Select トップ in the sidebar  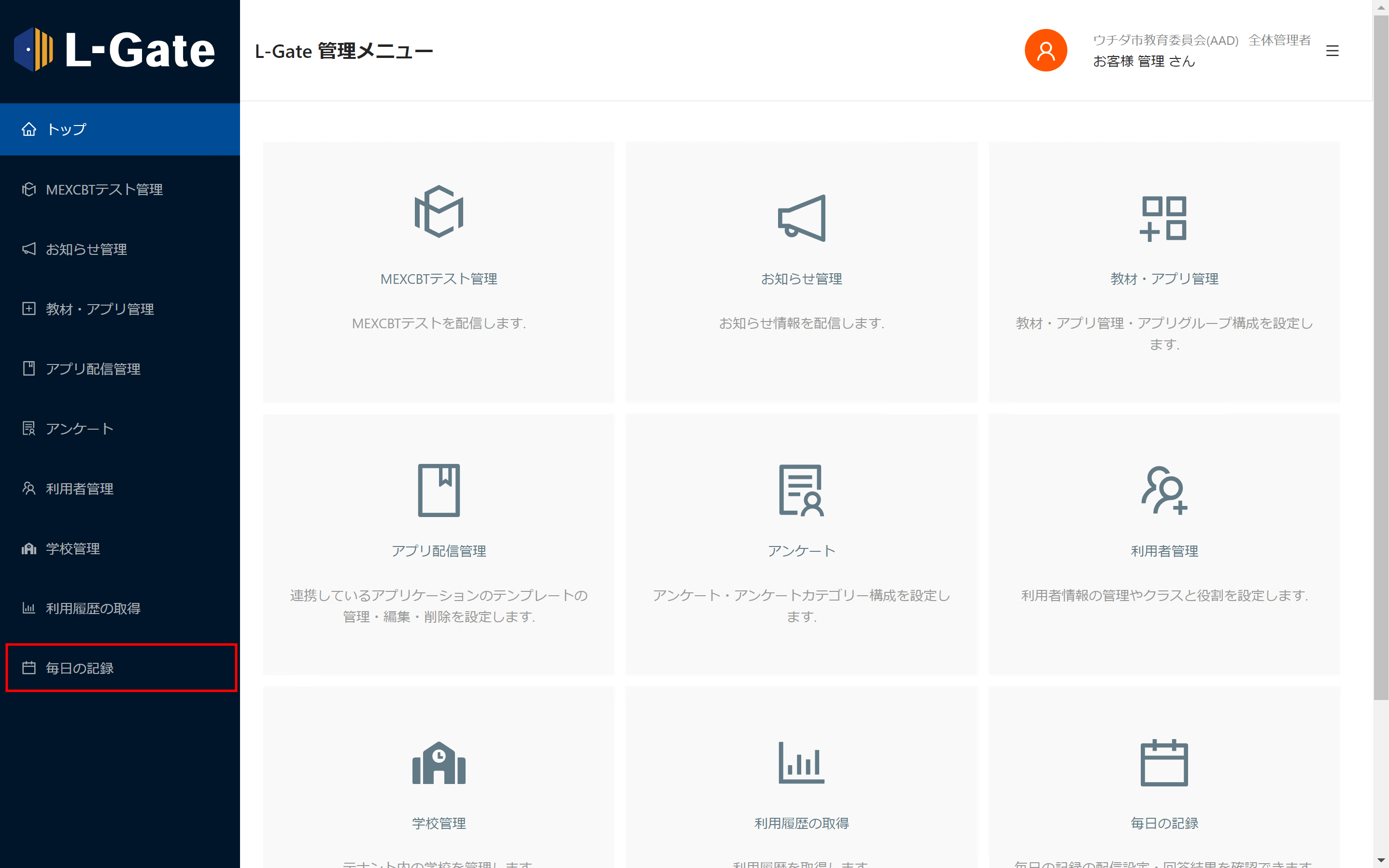(120, 129)
